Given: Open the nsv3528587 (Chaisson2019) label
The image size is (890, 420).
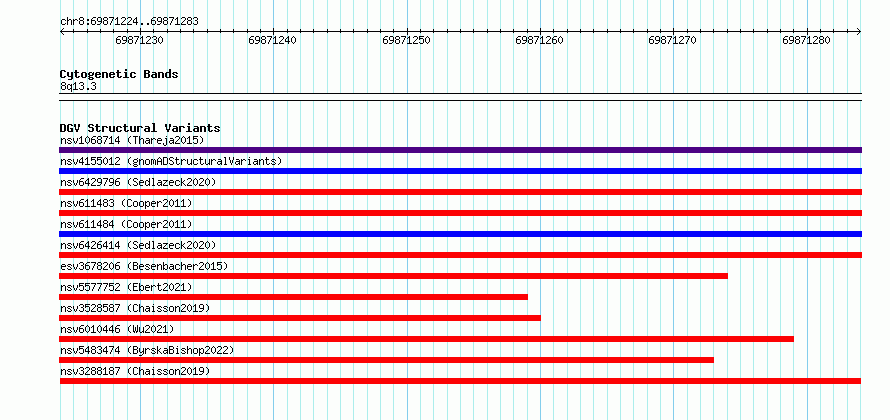Looking at the screenshot, I should 135,308.
